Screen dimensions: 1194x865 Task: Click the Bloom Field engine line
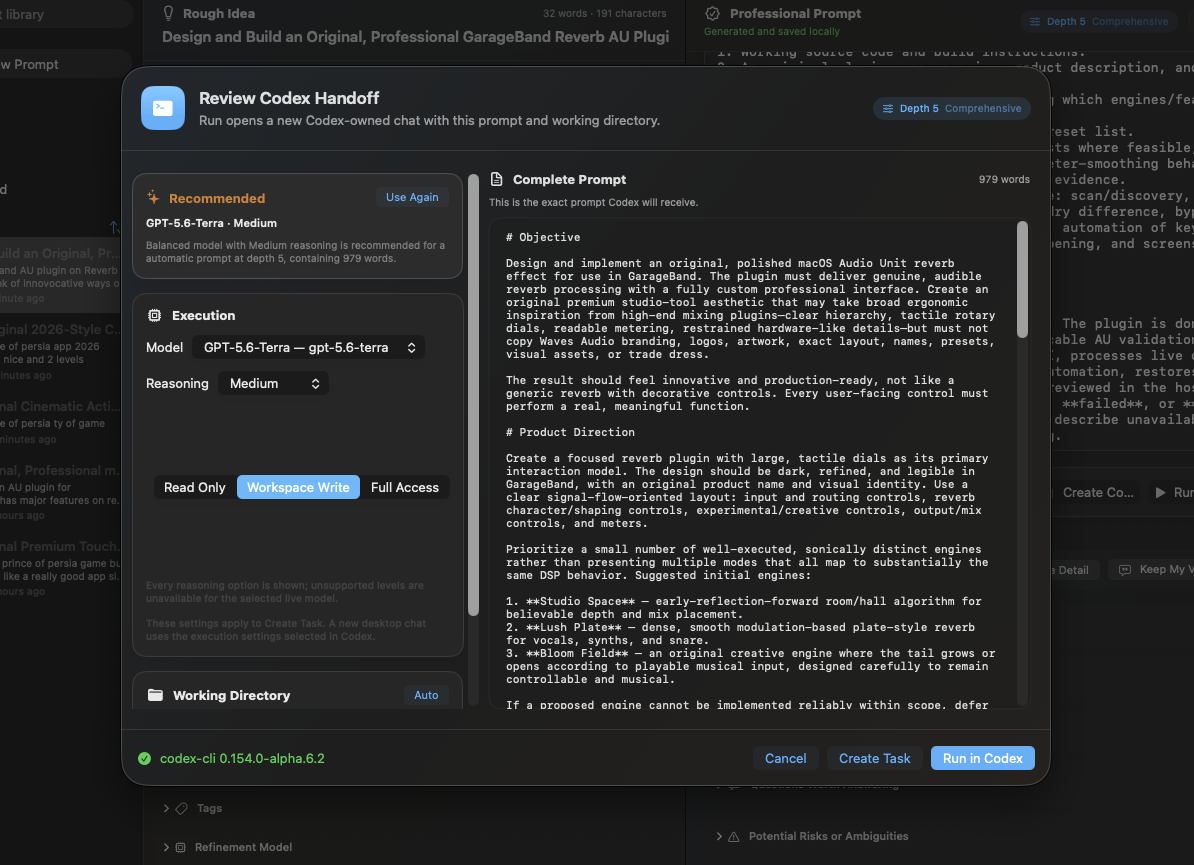pos(750,666)
